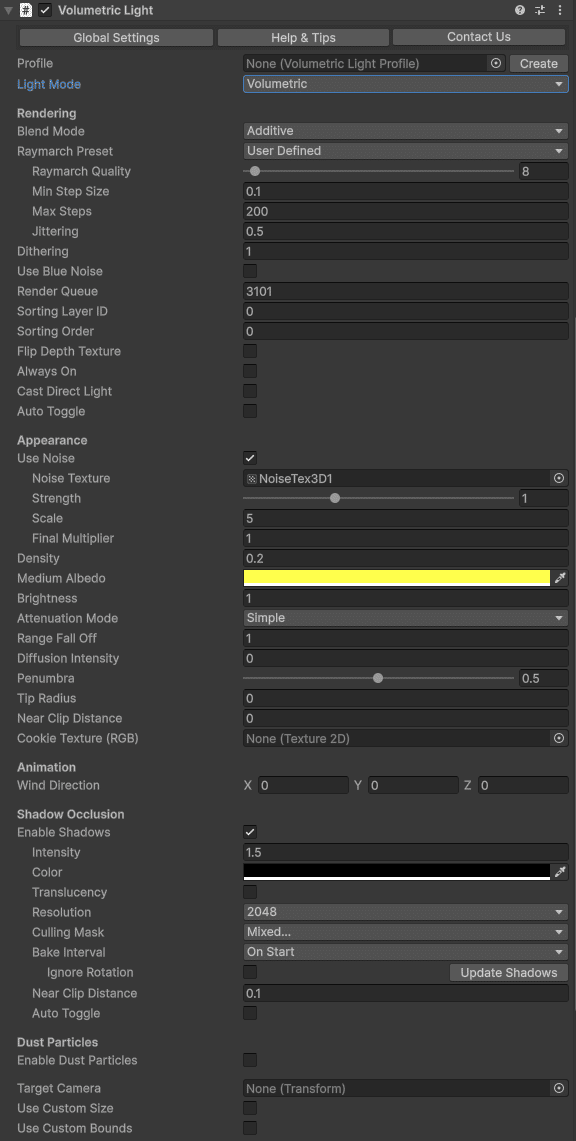This screenshot has height=1141, width=576.
Task: Change the Raymarch Preset dropdown
Action: pyautogui.click(x=405, y=151)
